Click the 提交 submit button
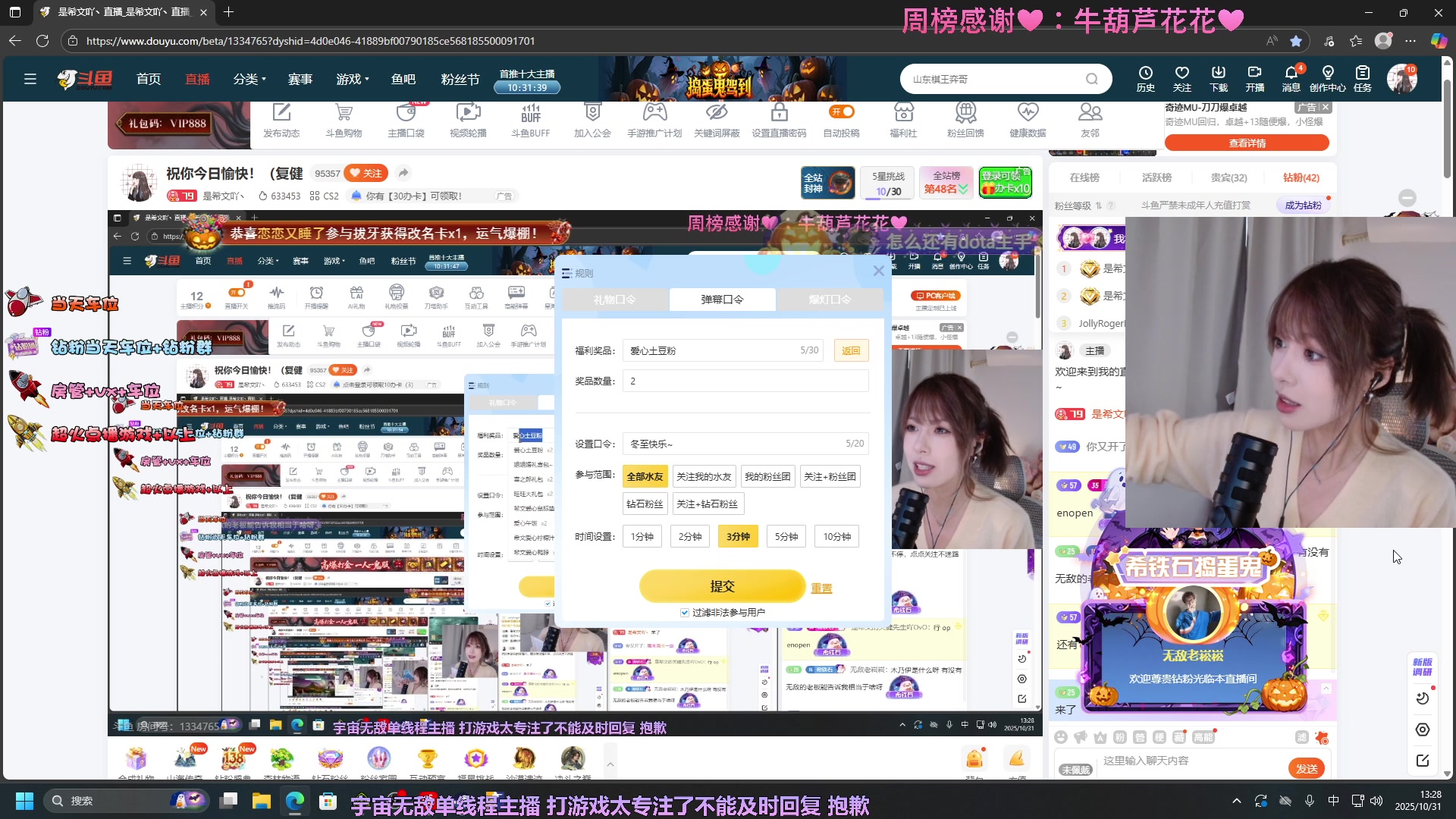Image resolution: width=1456 pixels, height=819 pixels. (x=722, y=585)
